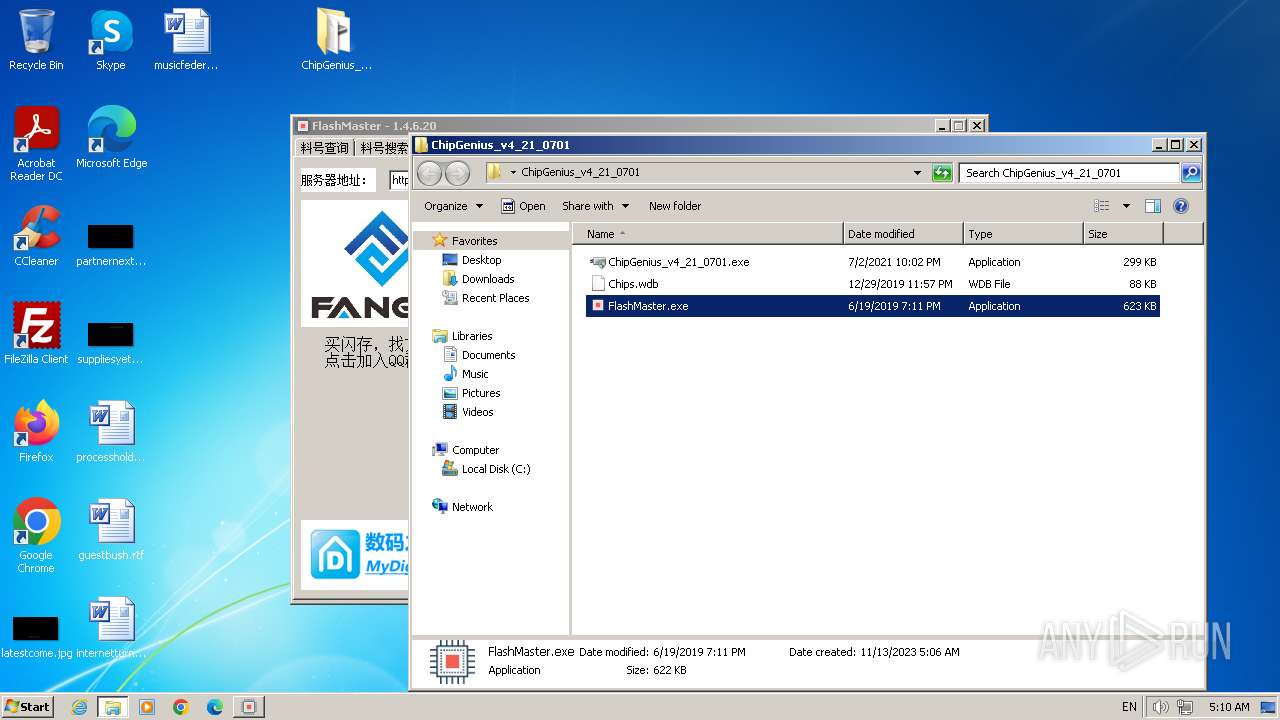Open Explorer help question mark

click(1180, 206)
